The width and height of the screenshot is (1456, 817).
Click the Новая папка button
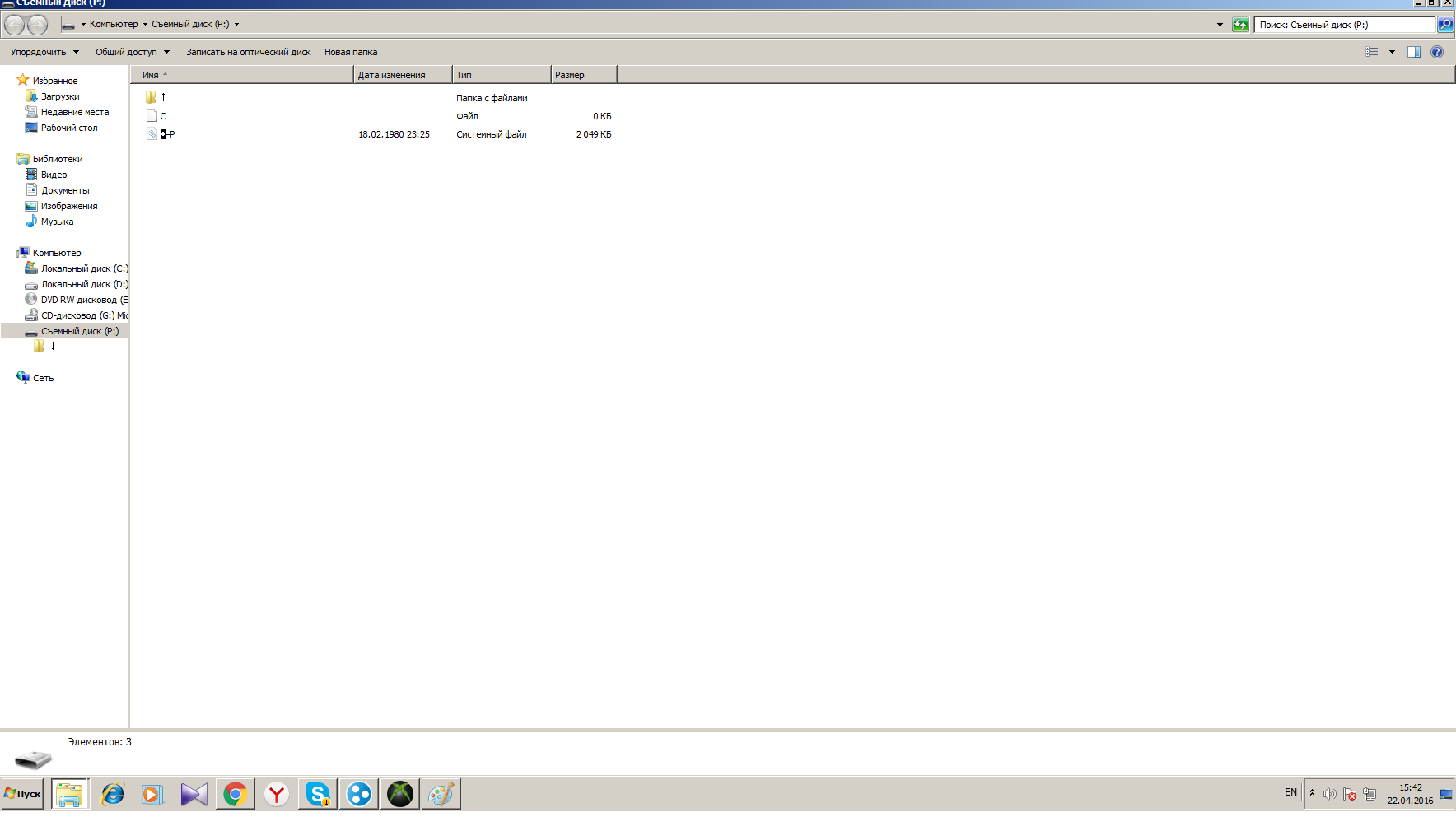351,52
